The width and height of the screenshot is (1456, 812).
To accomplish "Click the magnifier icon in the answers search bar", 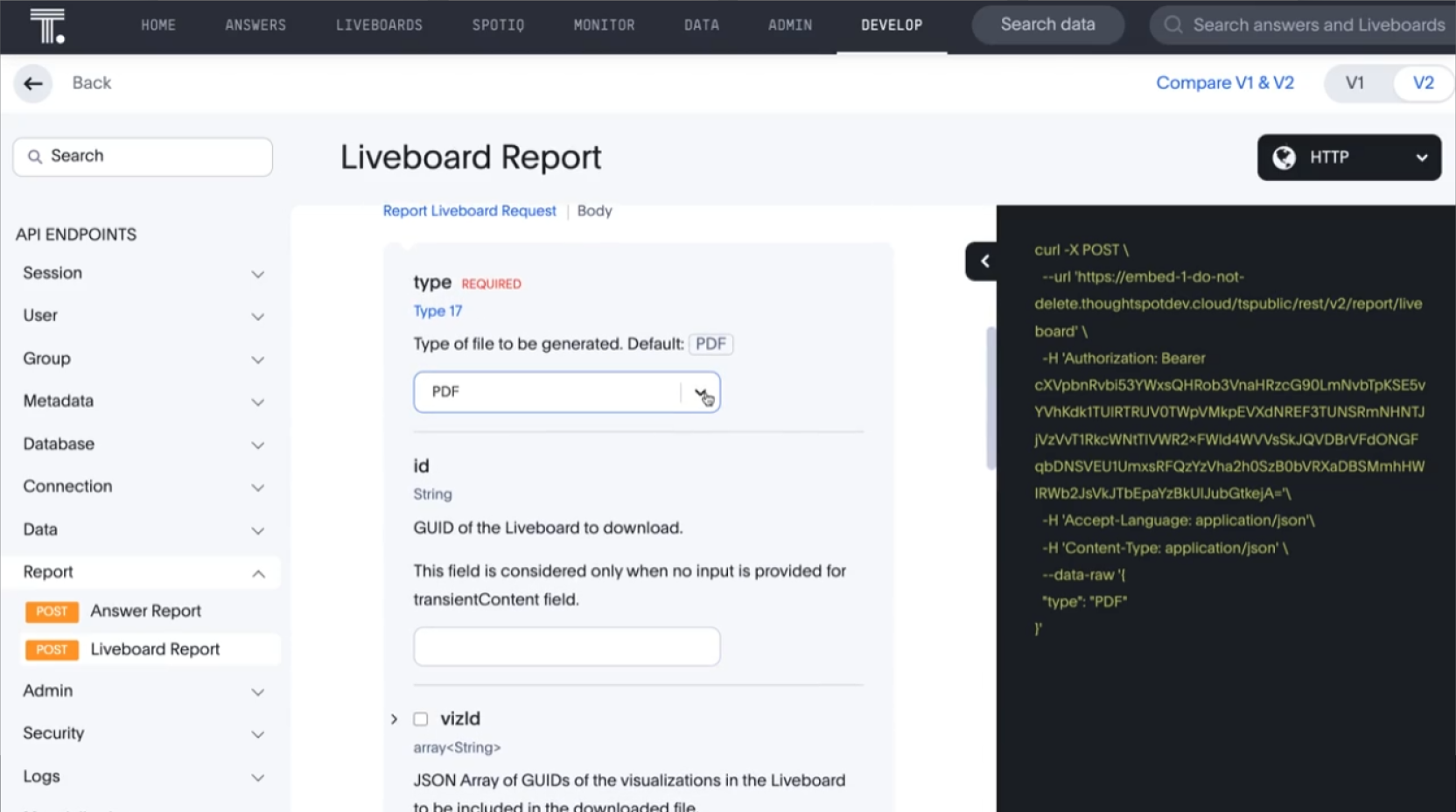I will coord(1172,24).
